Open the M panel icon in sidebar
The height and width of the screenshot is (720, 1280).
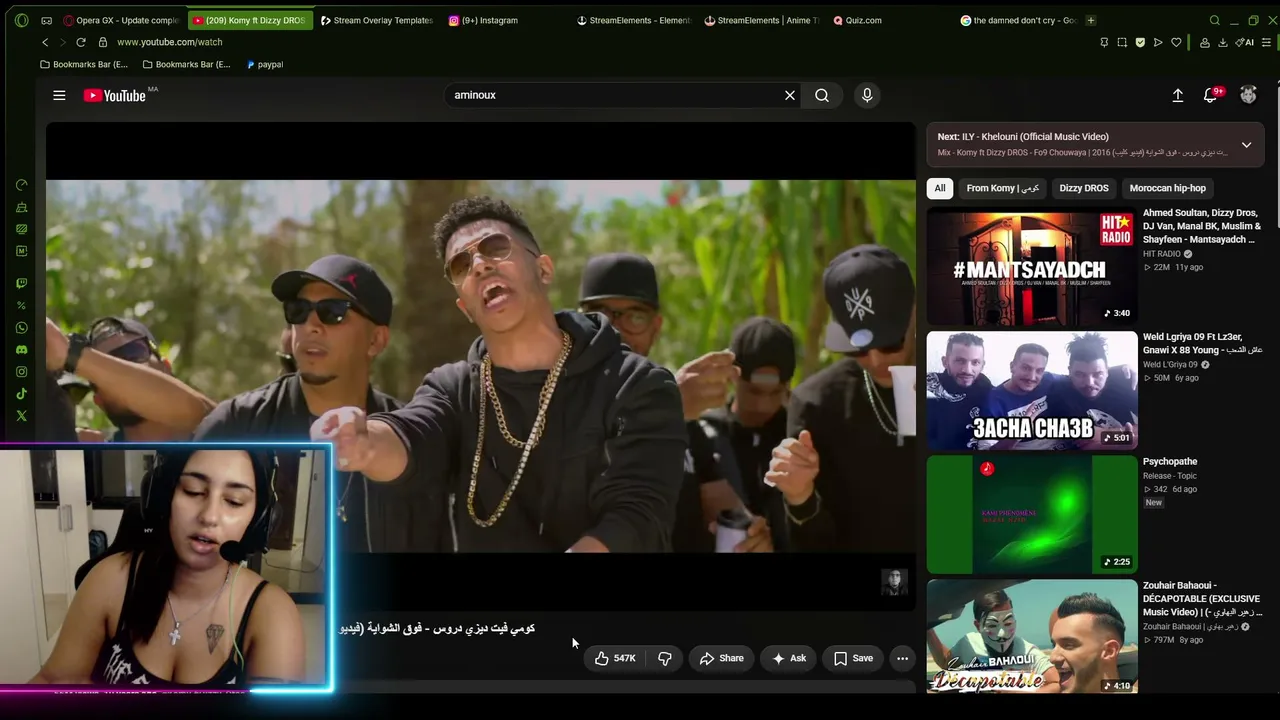[22, 251]
